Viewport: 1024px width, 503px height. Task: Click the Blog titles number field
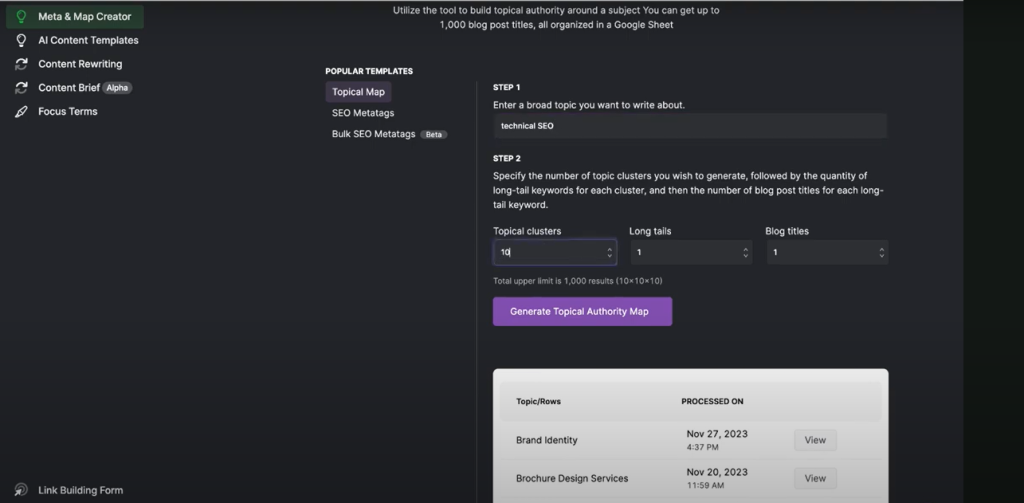tap(827, 252)
